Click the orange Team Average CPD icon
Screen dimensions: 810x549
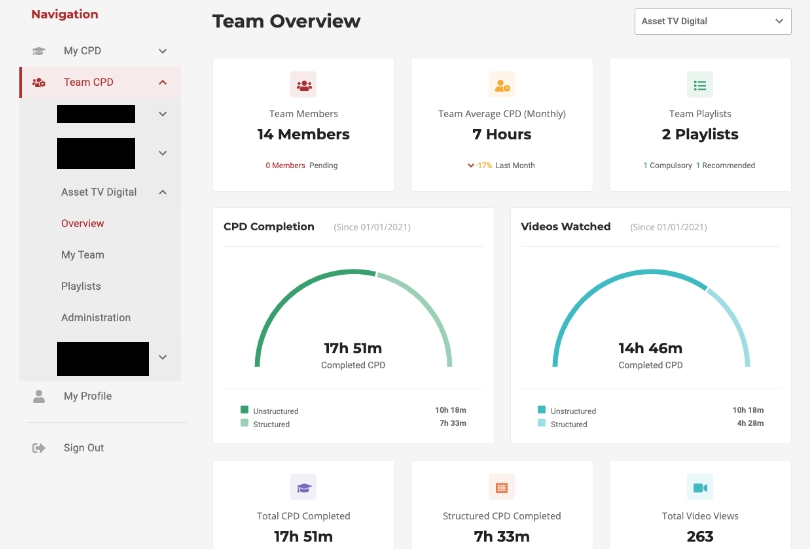[x=502, y=85]
